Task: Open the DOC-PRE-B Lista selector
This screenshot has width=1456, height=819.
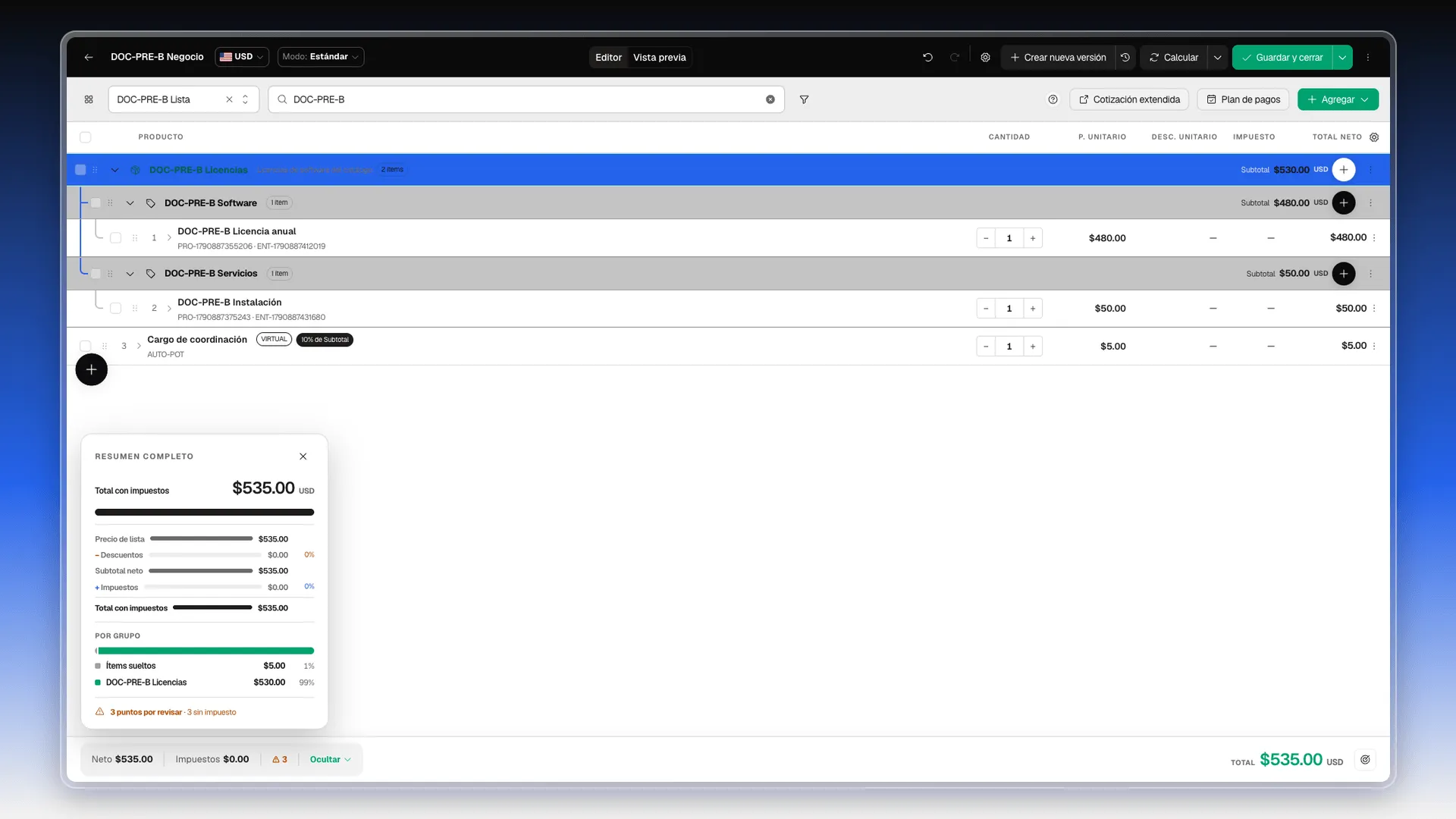Action: tap(184, 99)
